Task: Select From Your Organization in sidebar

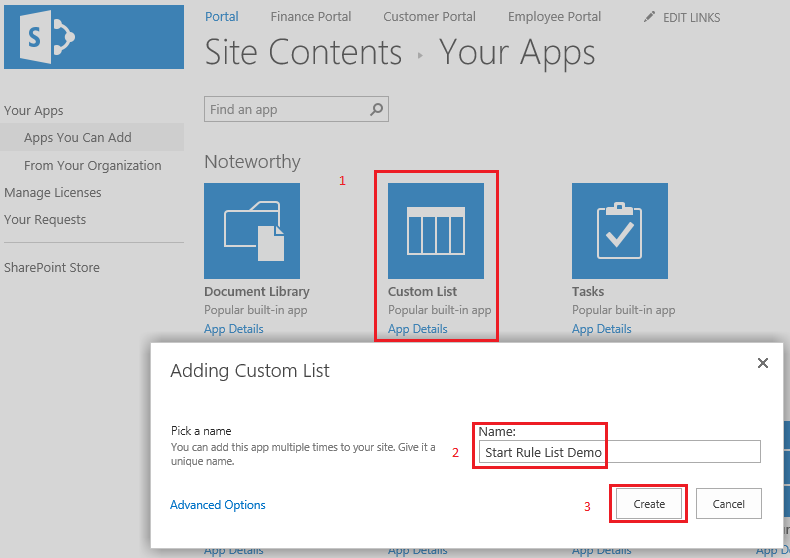Action: click(92, 166)
